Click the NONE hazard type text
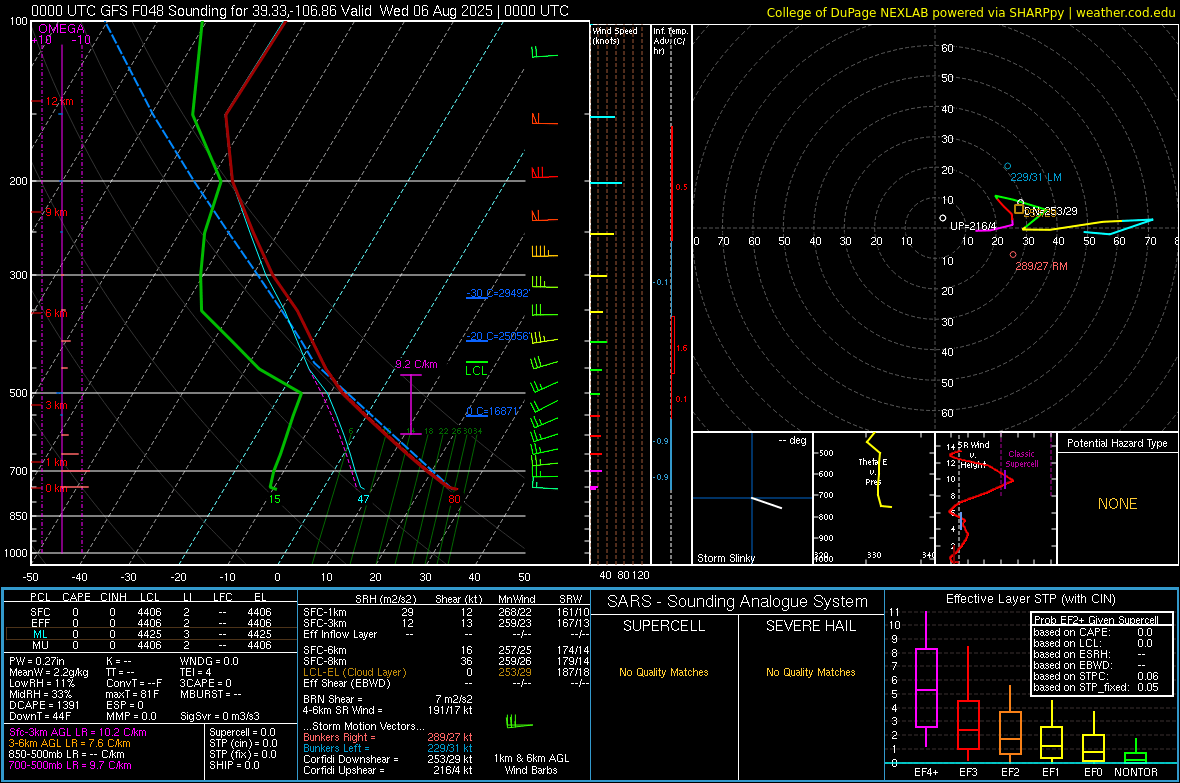1180x783 pixels. [1117, 504]
